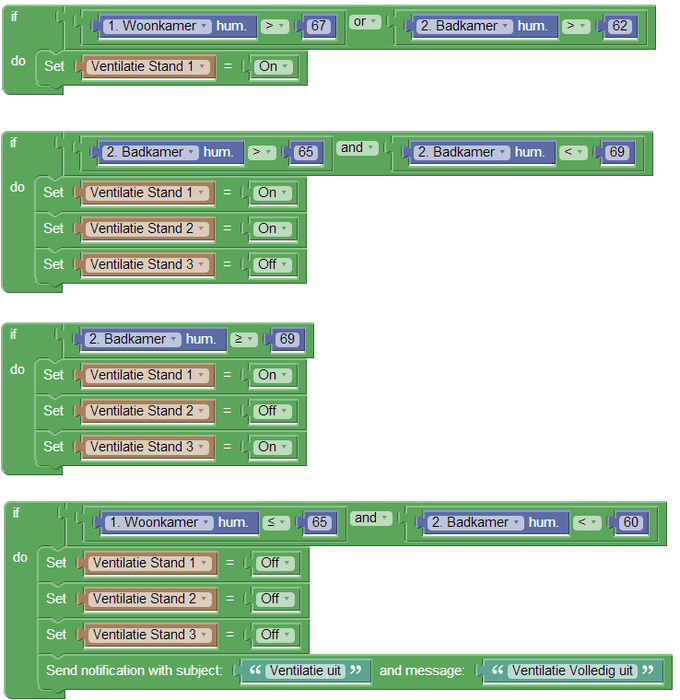Toggle Stand 2 Off state in the '≥ 69' block
Image resolution: width=680 pixels, height=700 pixels.
point(272,411)
